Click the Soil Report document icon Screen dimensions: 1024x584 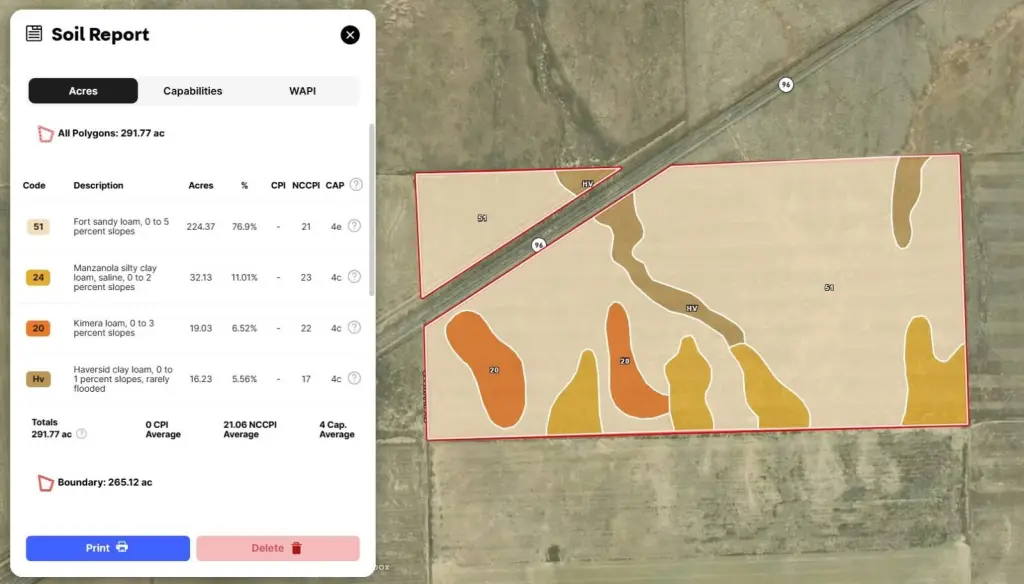click(x=34, y=34)
